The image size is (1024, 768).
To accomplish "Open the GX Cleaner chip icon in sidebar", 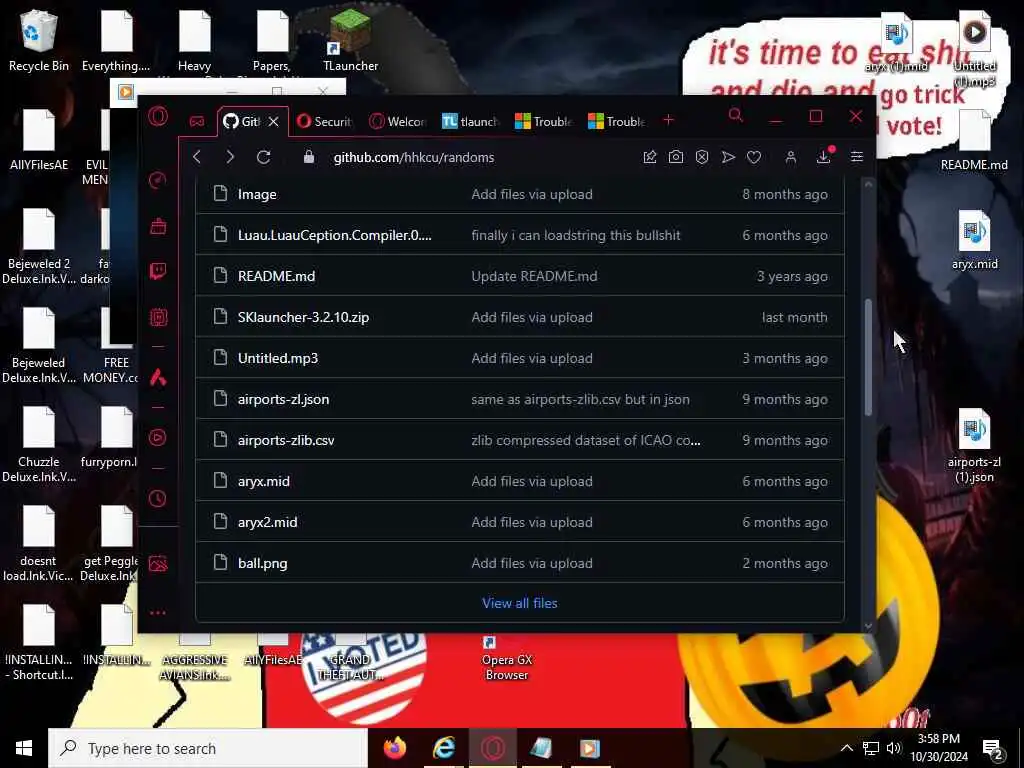I will (157, 317).
